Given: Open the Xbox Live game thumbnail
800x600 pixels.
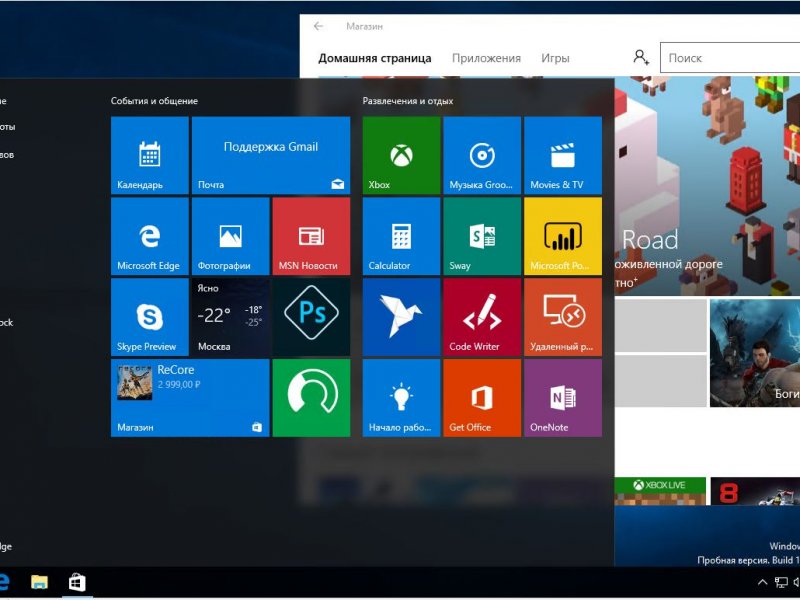Looking at the screenshot, I should pos(660,491).
